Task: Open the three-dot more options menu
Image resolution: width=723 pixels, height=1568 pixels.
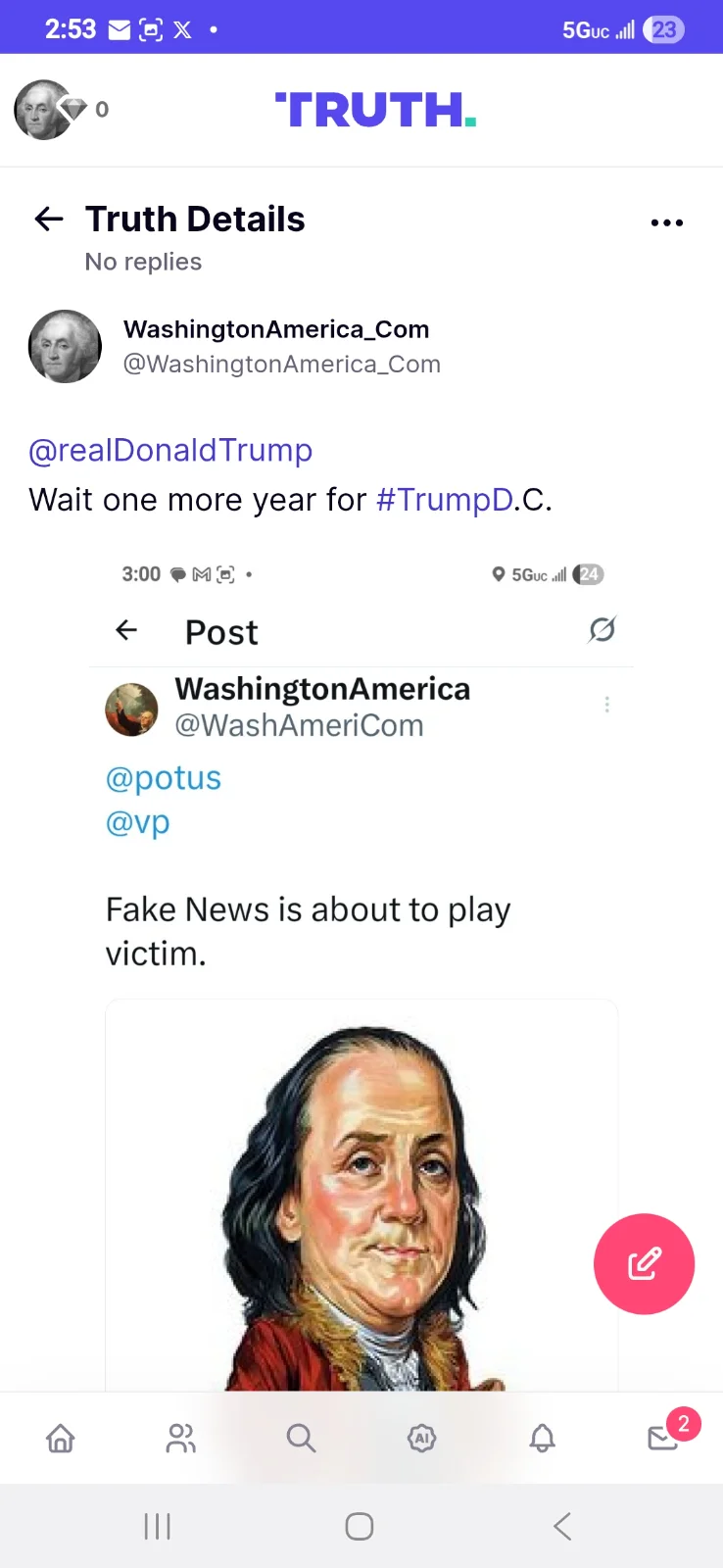Action: coord(666,222)
